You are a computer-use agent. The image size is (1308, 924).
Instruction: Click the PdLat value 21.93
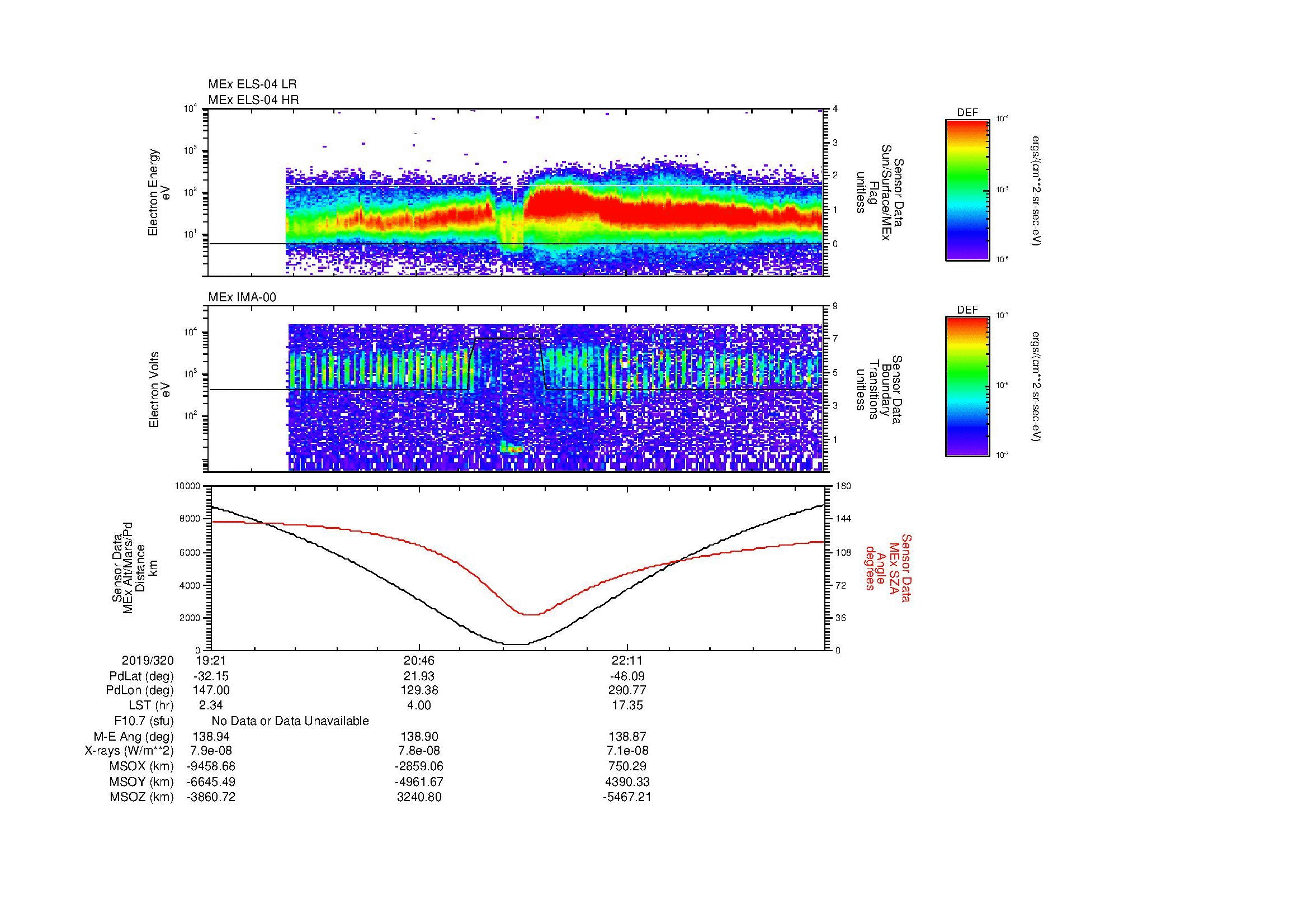[x=419, y=676]
